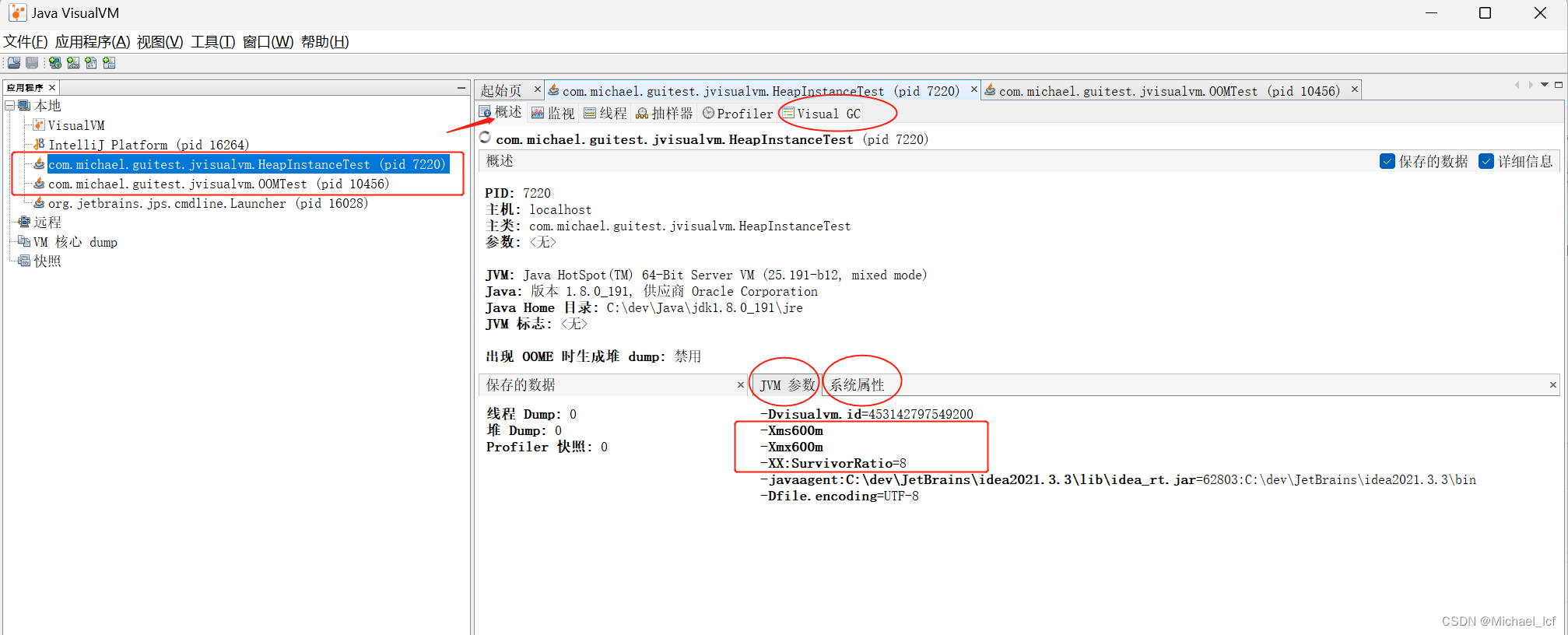This screenshot has width=1568, height=635.
Task: Click the Java icon on HeapInstanceTest tab
Action: (x=553, y=90)
